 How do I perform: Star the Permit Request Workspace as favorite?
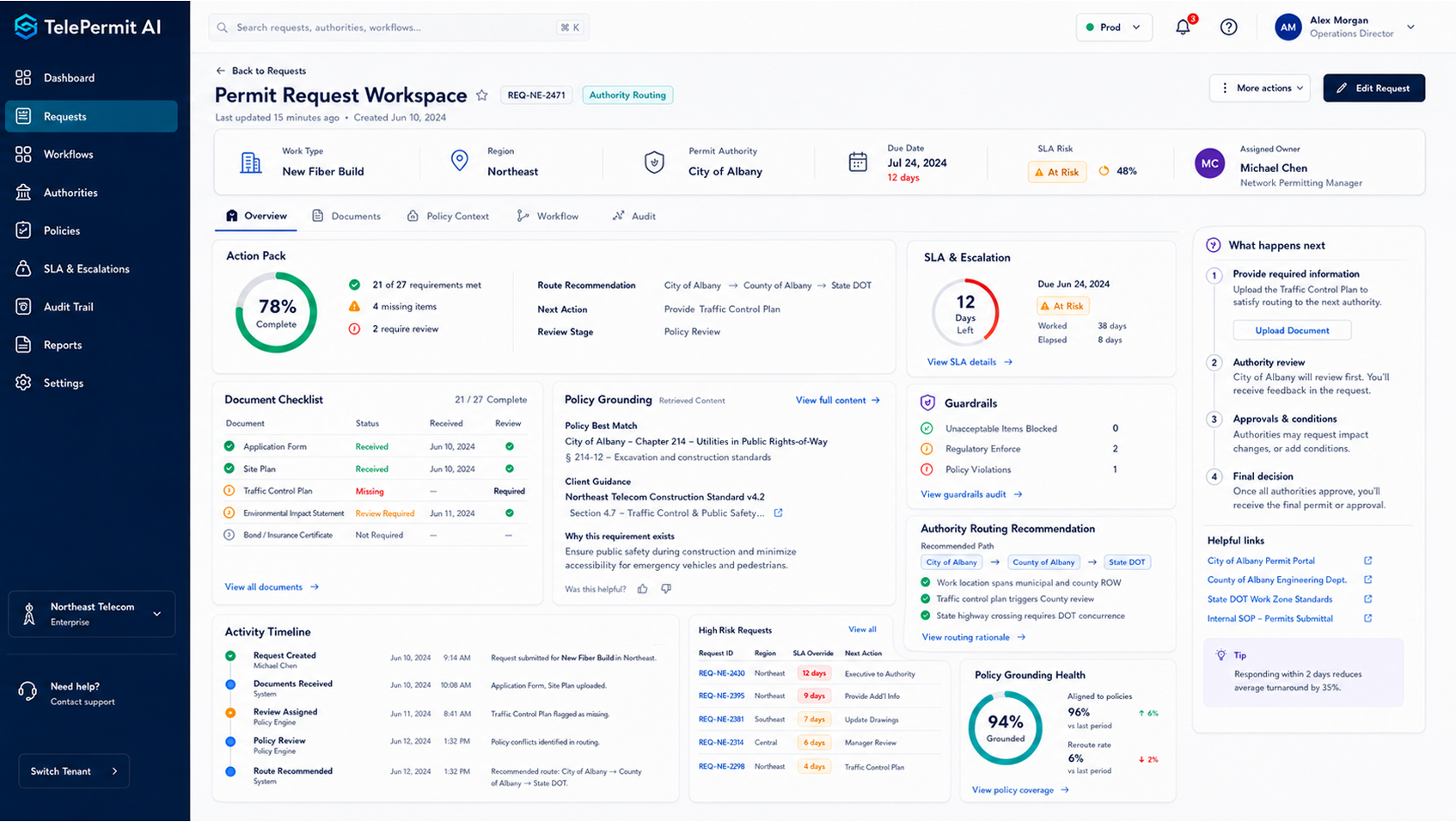tap(482, 95)
